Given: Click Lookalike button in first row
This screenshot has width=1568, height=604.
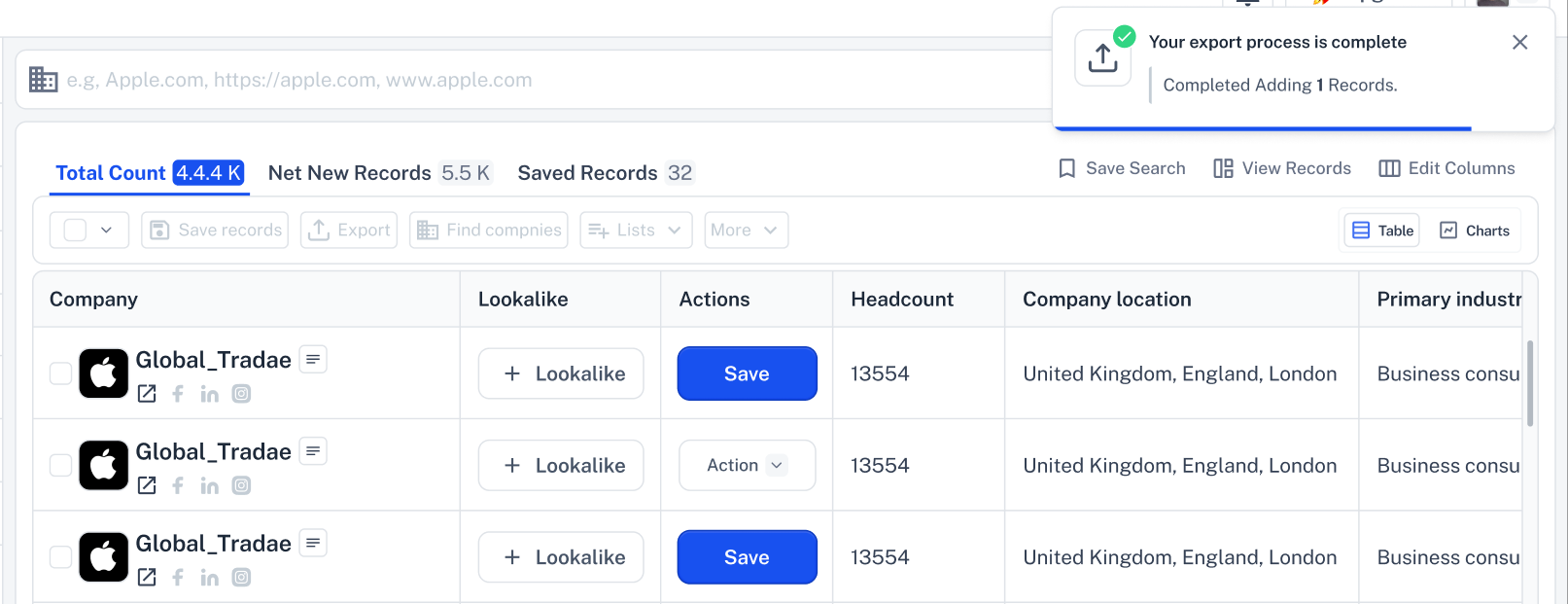Looking at the screenshot, I should pyautogui.click(x=561, y=373).
